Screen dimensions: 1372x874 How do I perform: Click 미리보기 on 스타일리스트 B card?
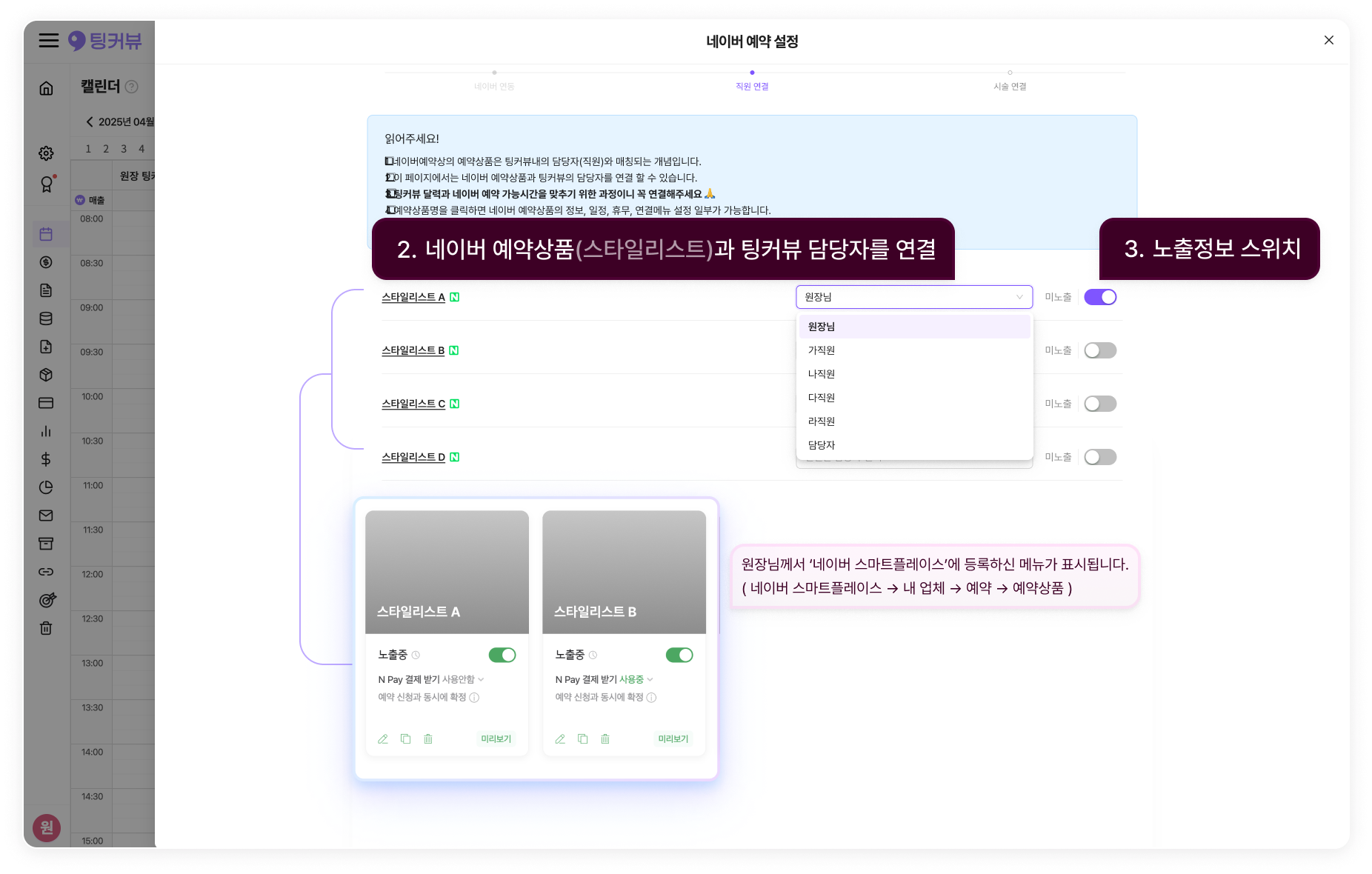(673, 739)
